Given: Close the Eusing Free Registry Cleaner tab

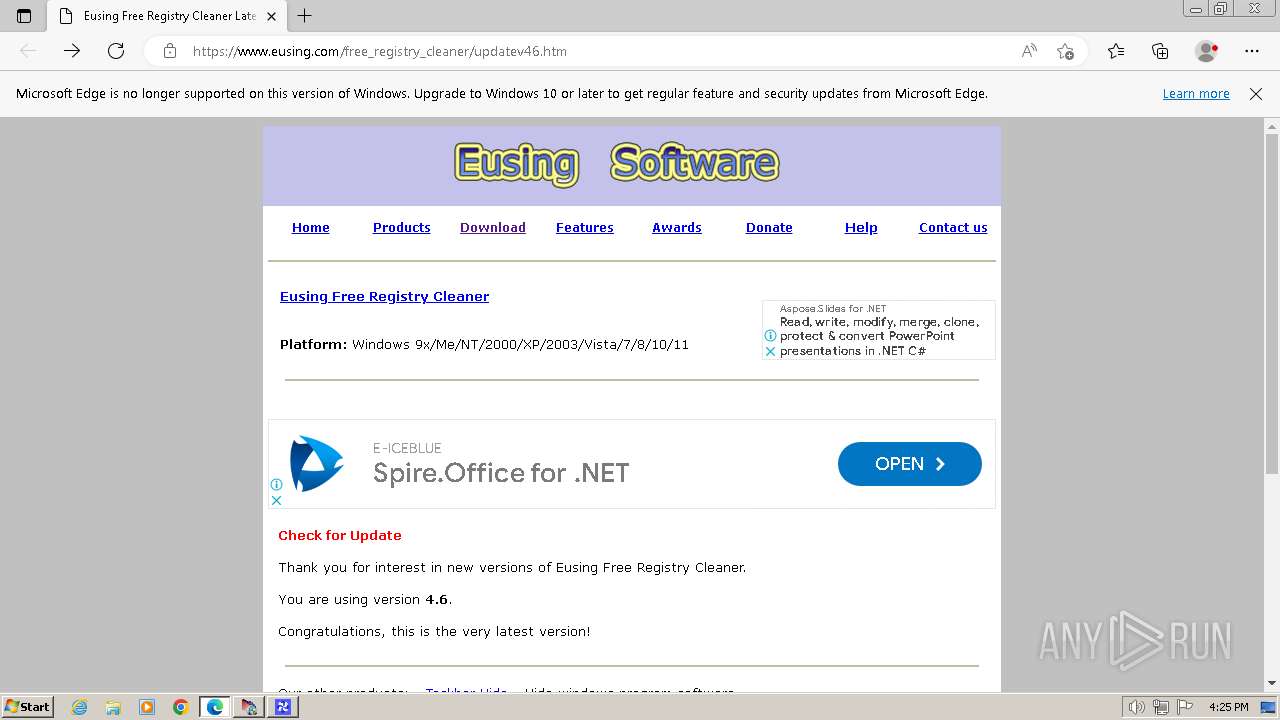Looking at the screenshot, I should [x=271, y=16].
